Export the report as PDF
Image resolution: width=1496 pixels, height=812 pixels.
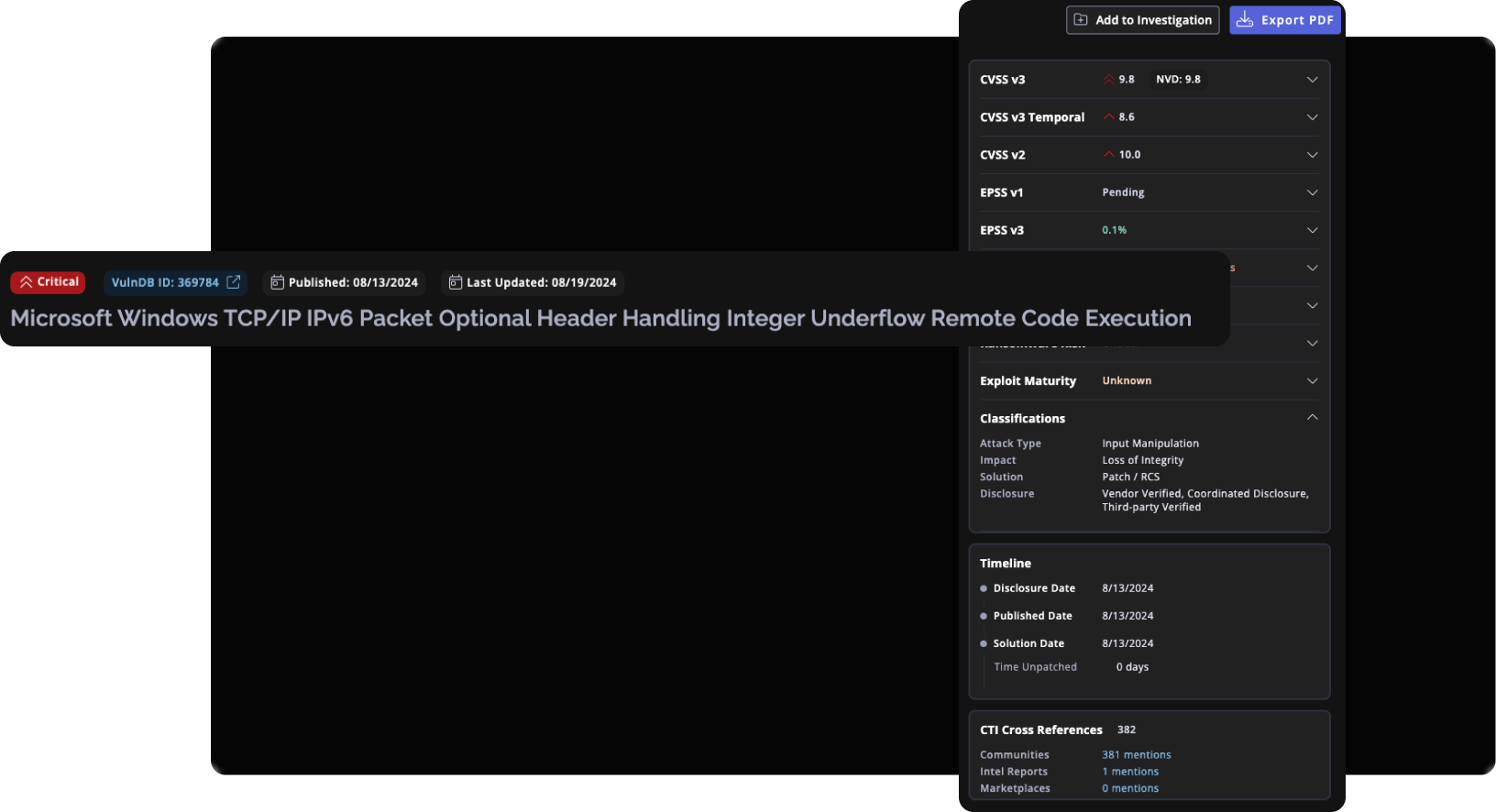pos(1285,20)
